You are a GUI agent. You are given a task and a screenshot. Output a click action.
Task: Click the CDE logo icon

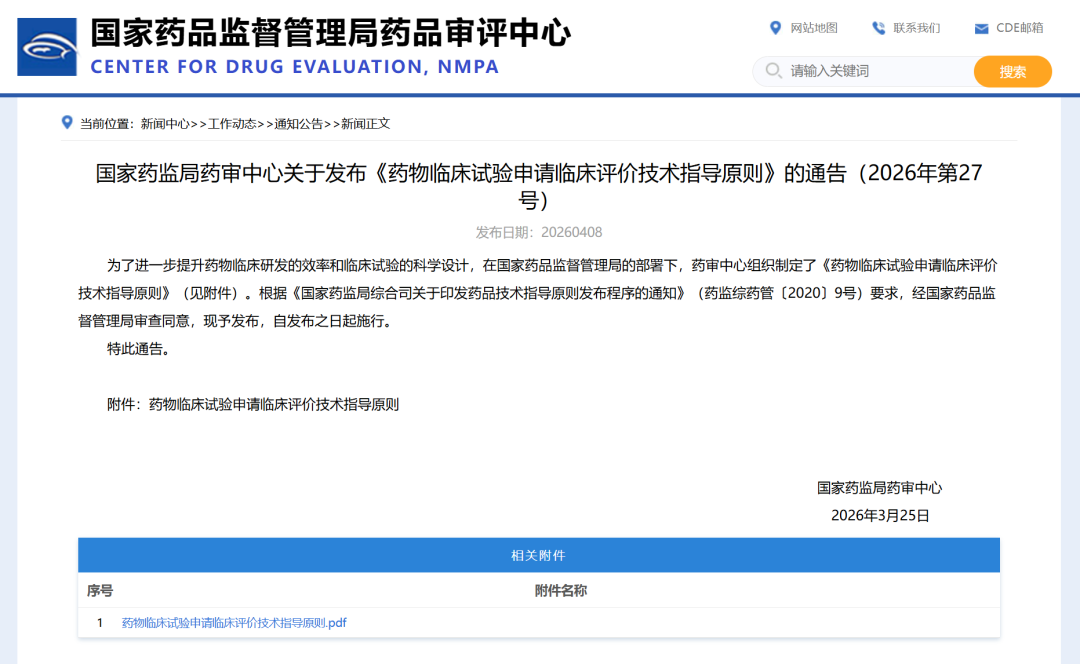(47, 47)
